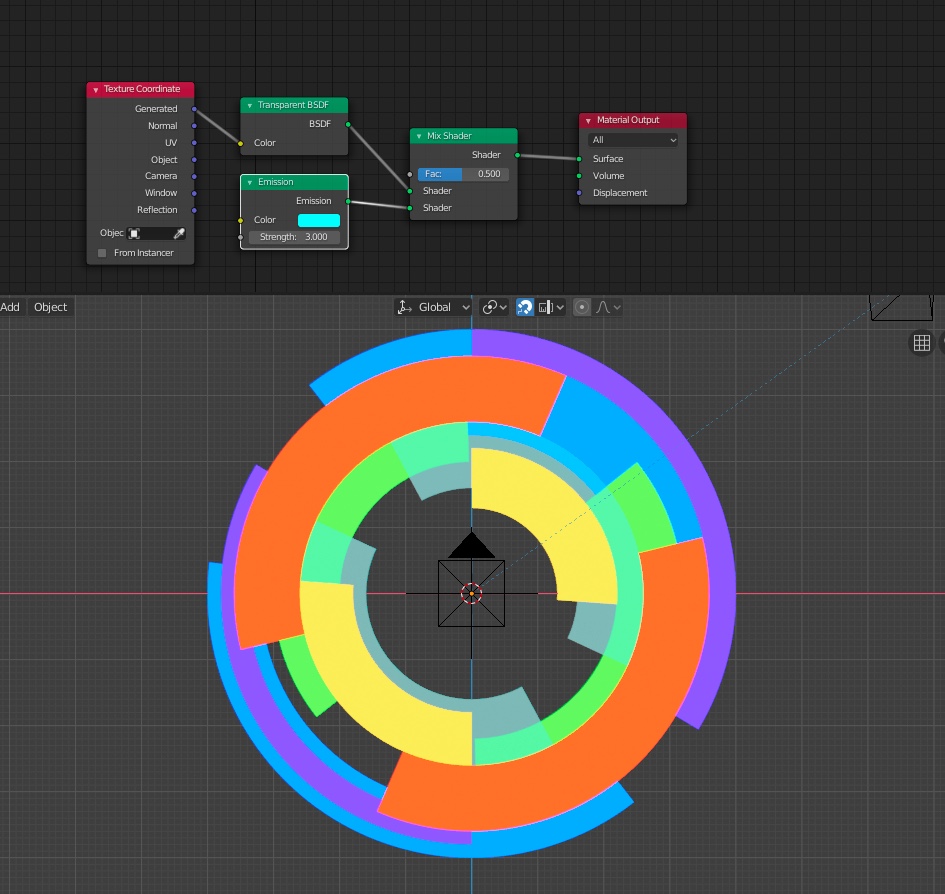Click the UV output socket
The height and width of the screenshot is (894, 945).
tap(194, 143)
